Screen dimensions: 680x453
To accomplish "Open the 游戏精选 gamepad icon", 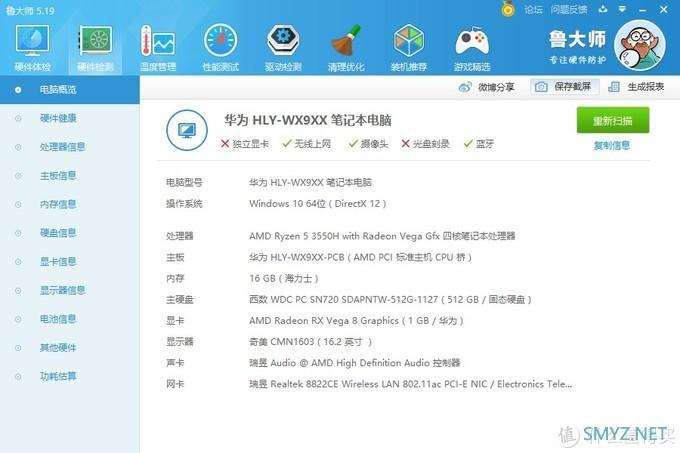I will click(472, 47).
